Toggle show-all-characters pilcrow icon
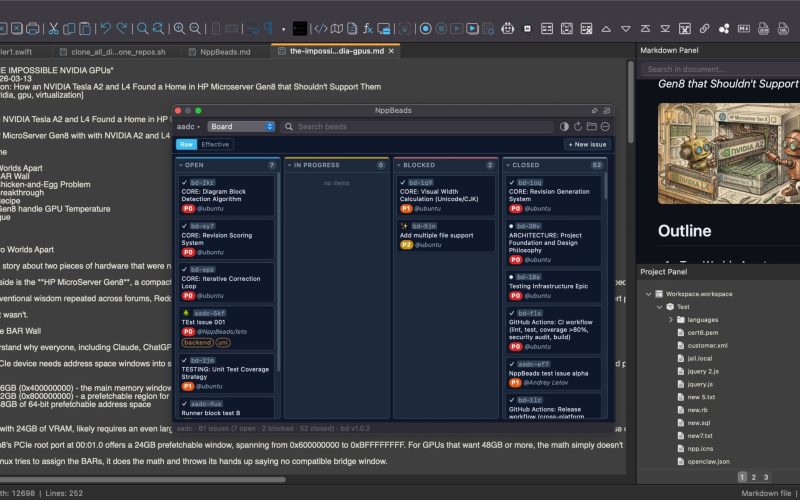The height and width of the screenshot is (500, 800). (x=268, y=29)
